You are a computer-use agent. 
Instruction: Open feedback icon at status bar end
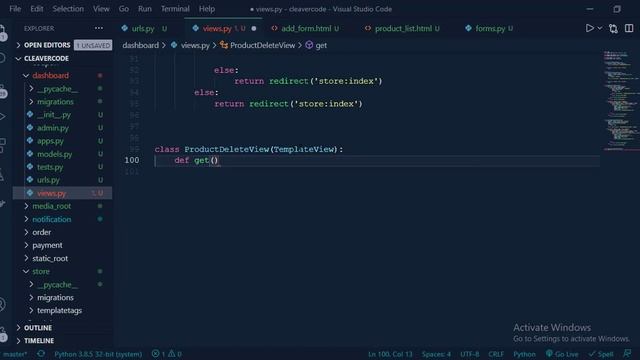627,353
